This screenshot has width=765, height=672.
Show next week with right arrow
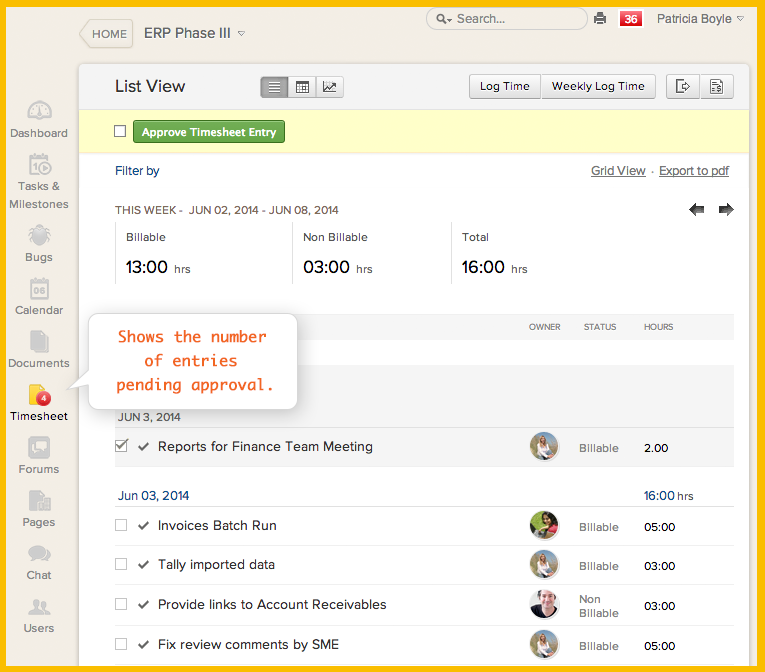point(726,209)
